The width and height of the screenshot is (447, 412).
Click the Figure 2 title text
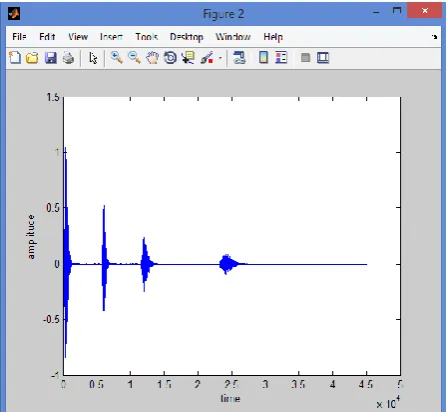(x=223, y=14)
